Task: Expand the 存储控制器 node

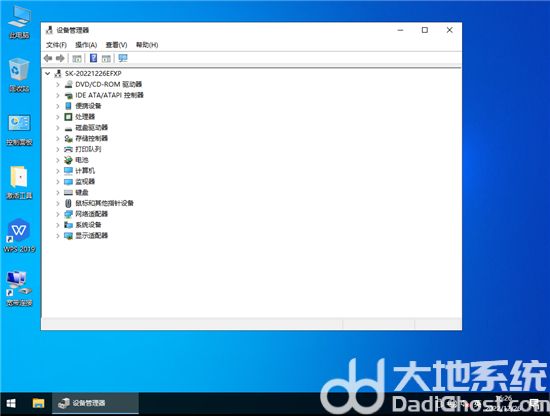Action: [x=58, y=139]
